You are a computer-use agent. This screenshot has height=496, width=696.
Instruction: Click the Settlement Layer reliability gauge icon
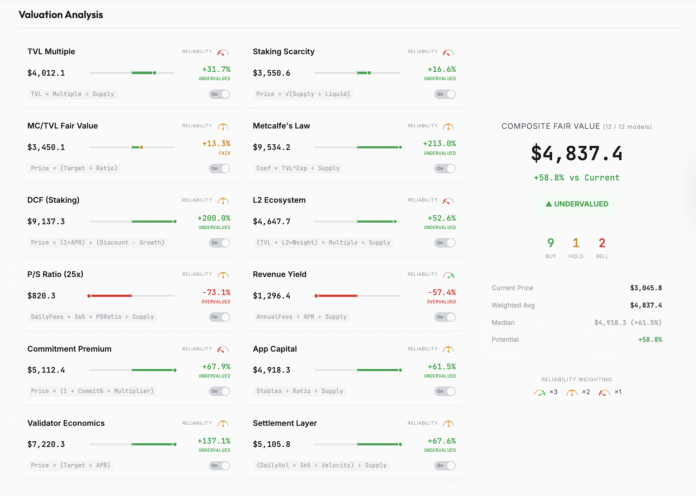coord(448,424)
